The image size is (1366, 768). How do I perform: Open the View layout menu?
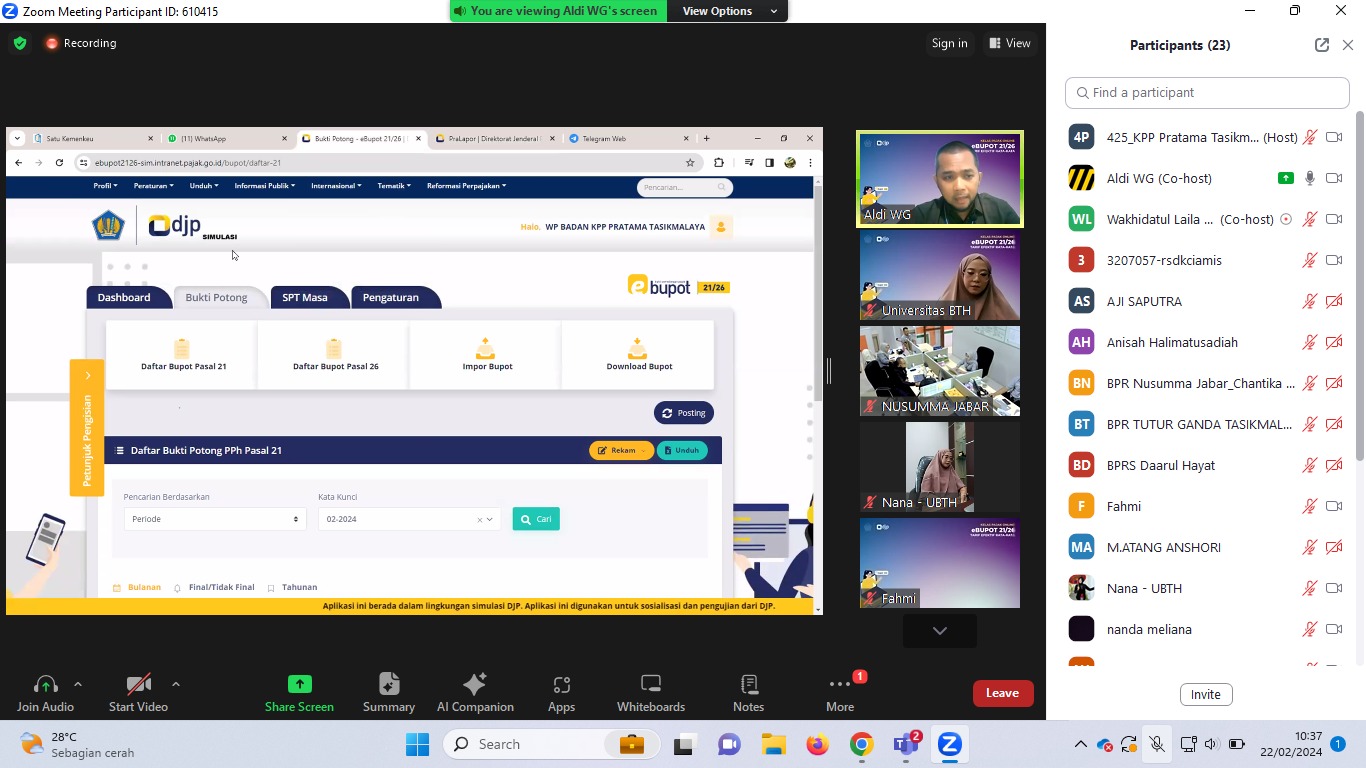coord(1010,43)
